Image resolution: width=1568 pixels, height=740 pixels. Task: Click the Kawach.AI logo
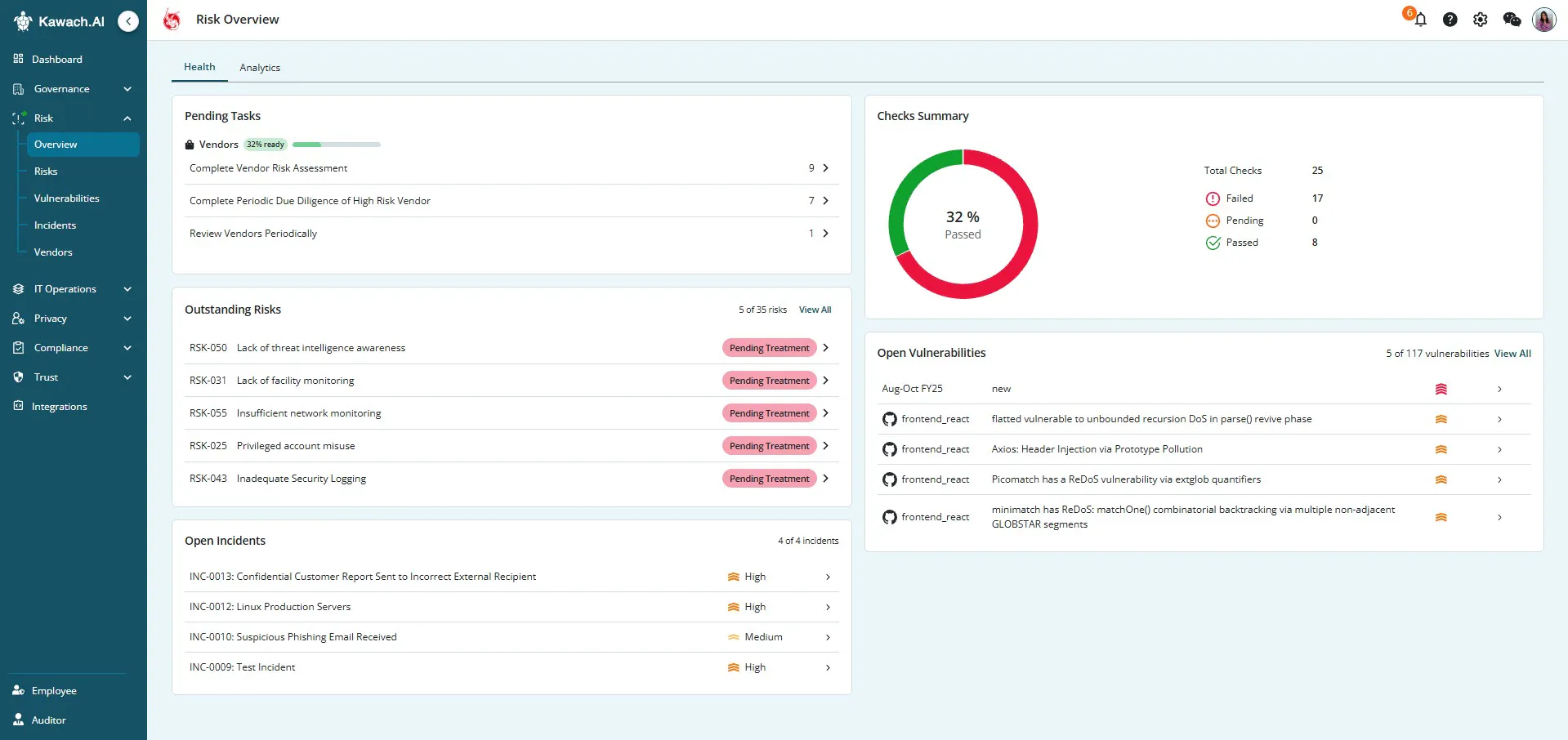60,21
